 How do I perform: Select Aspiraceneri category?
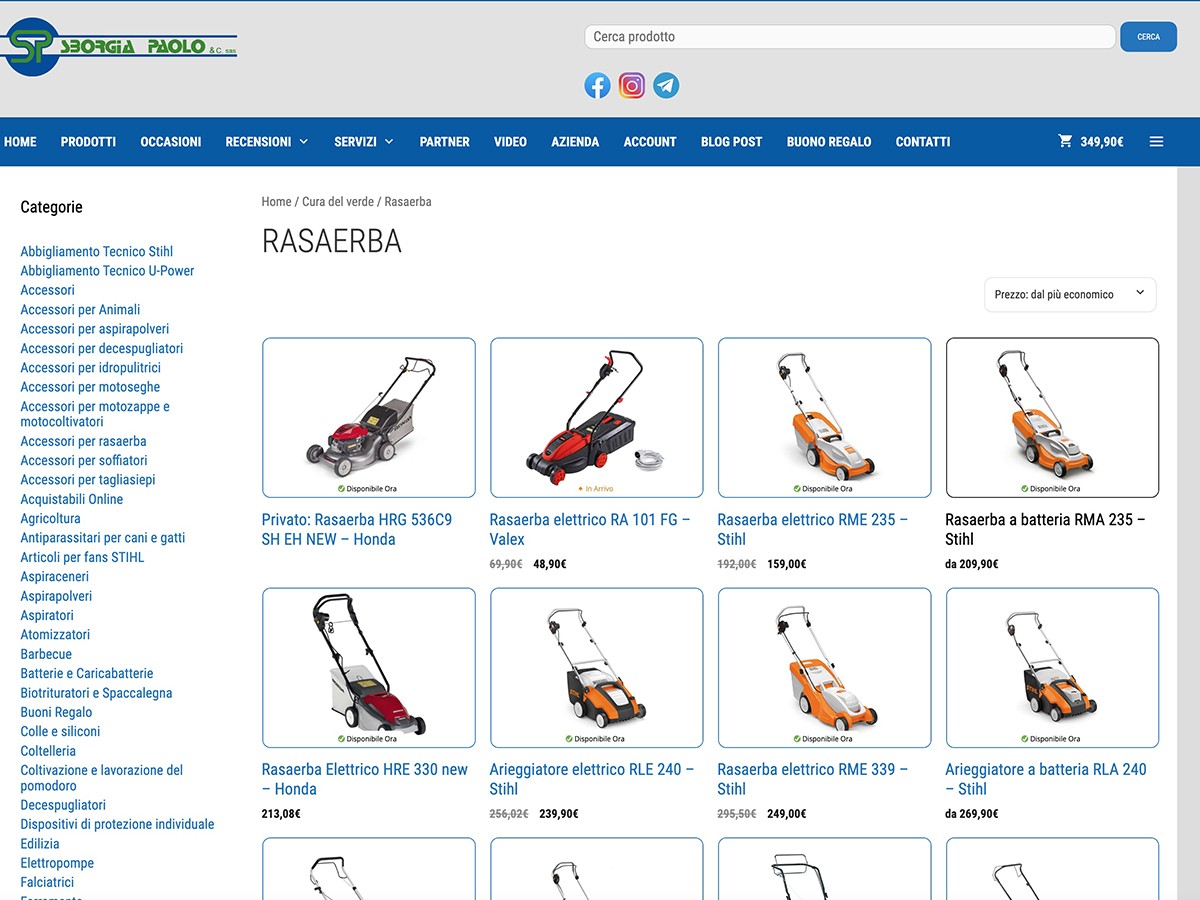55,577
